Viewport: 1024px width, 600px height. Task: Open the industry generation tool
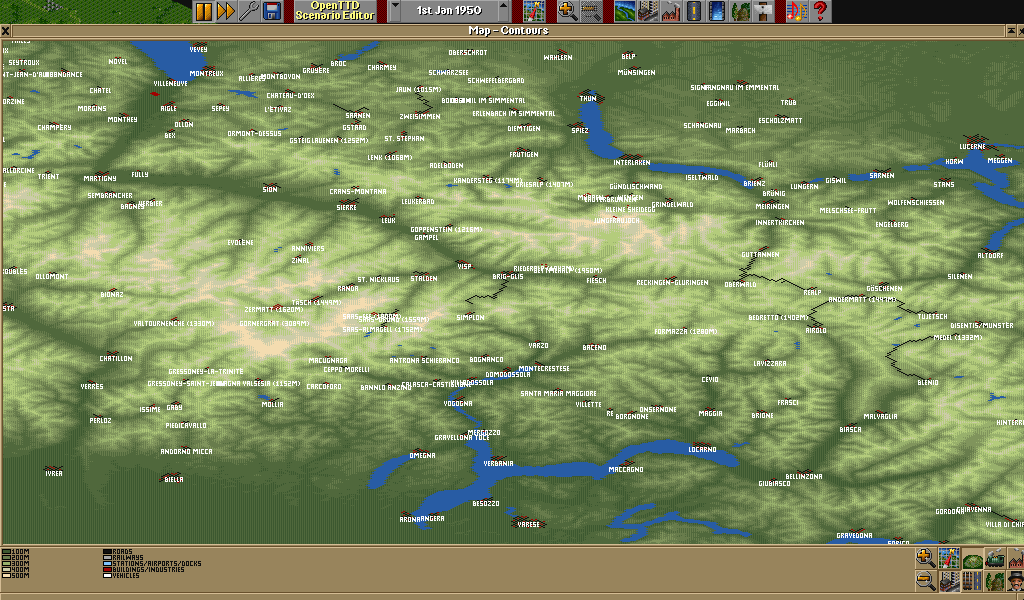click(671, 11)
